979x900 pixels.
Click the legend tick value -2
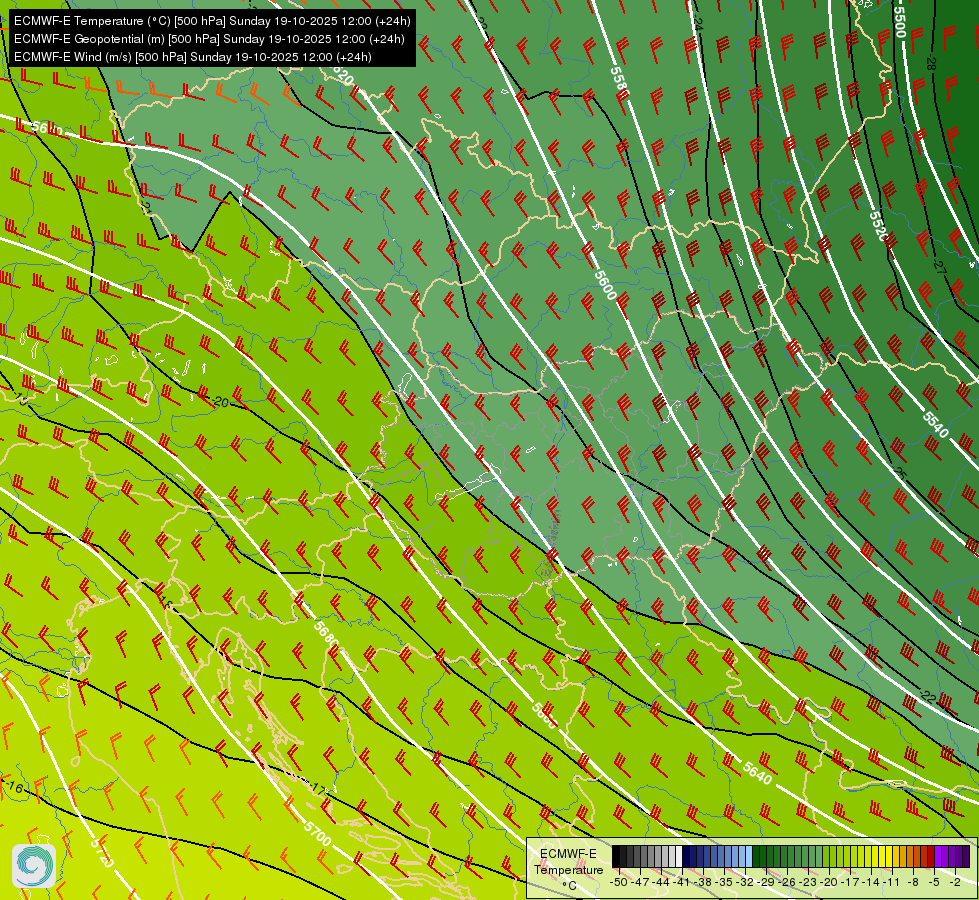(x=955, y=882)
